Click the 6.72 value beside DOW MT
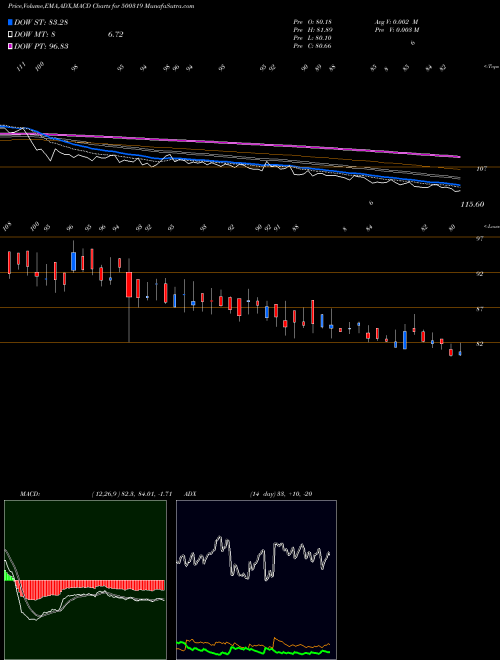 point(115,35)
